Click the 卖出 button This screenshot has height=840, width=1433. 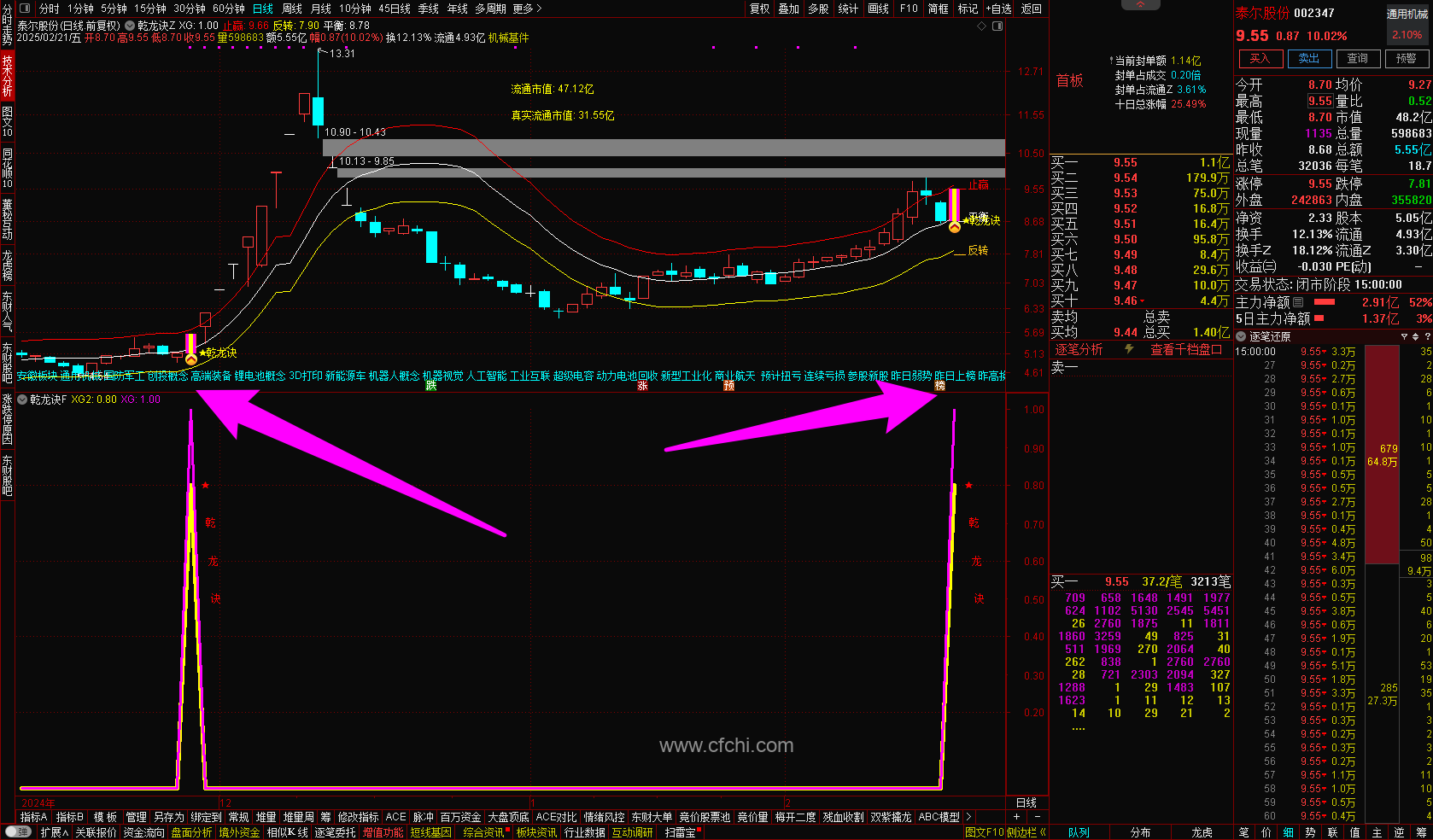(x=1309, y=58)
